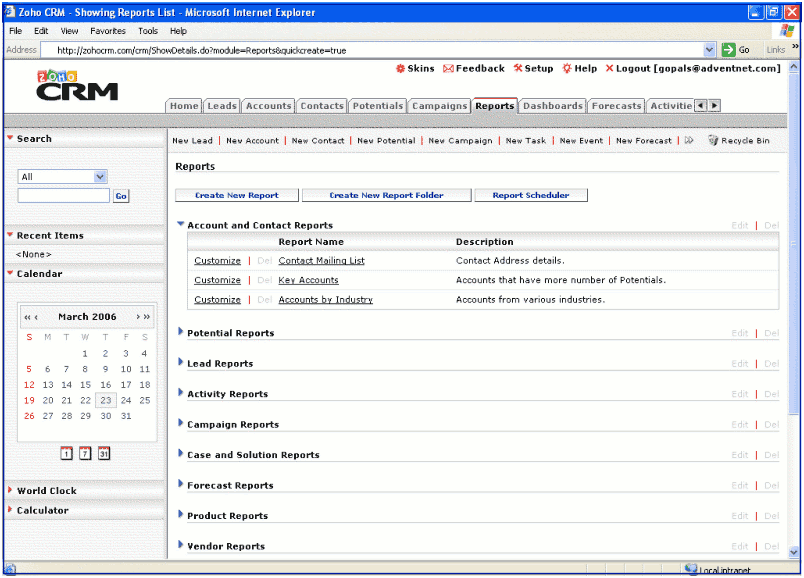
Task: Switch to the Campaigns tab
Action: click(x=439, y=106)
